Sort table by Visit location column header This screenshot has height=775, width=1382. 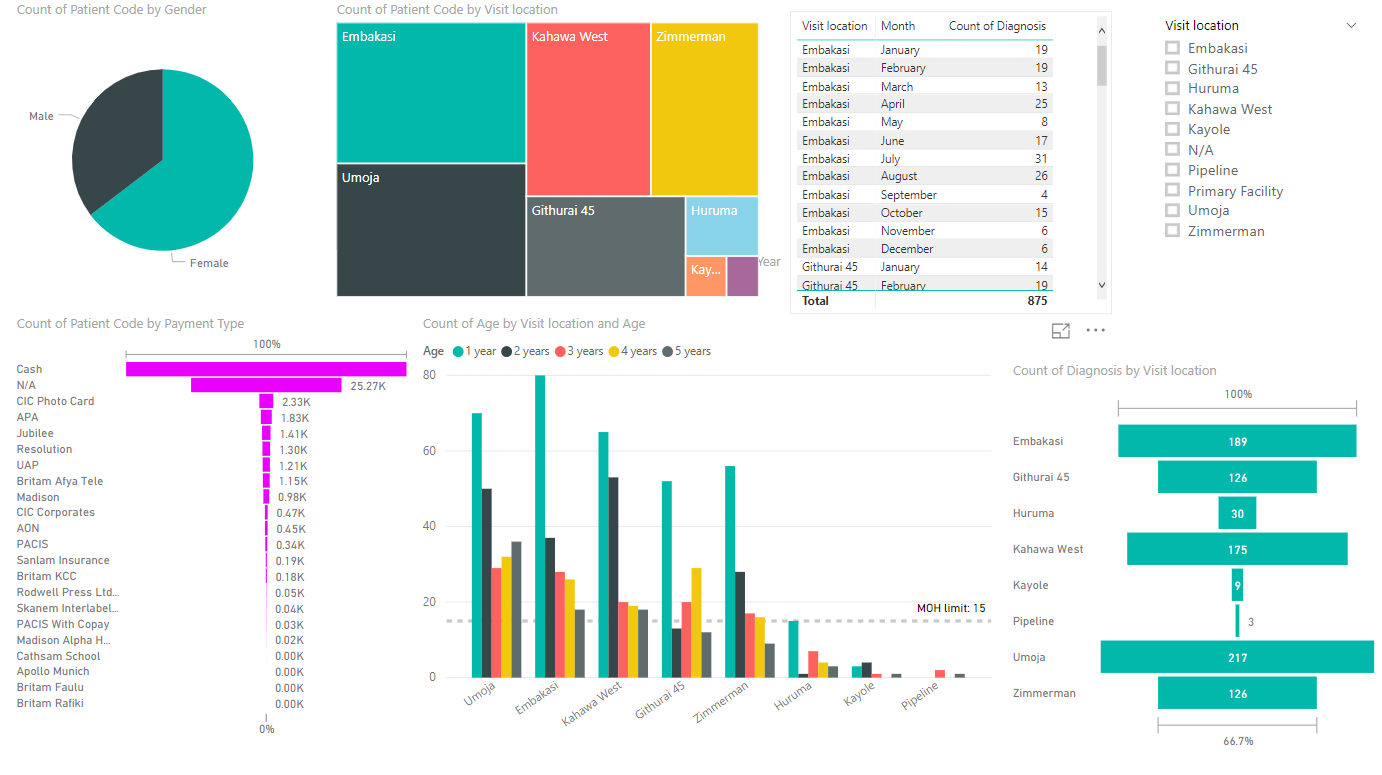pos(835,26)
